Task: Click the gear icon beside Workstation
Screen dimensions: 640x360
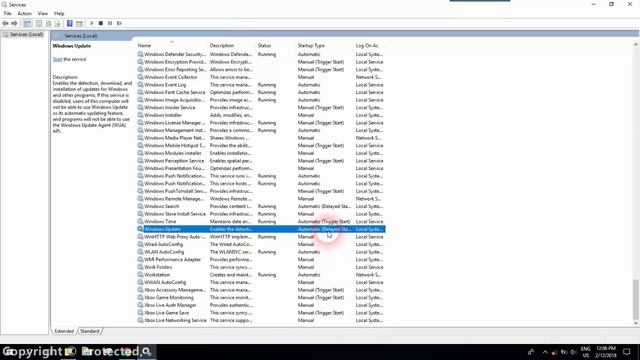Action: coord(140,275)
